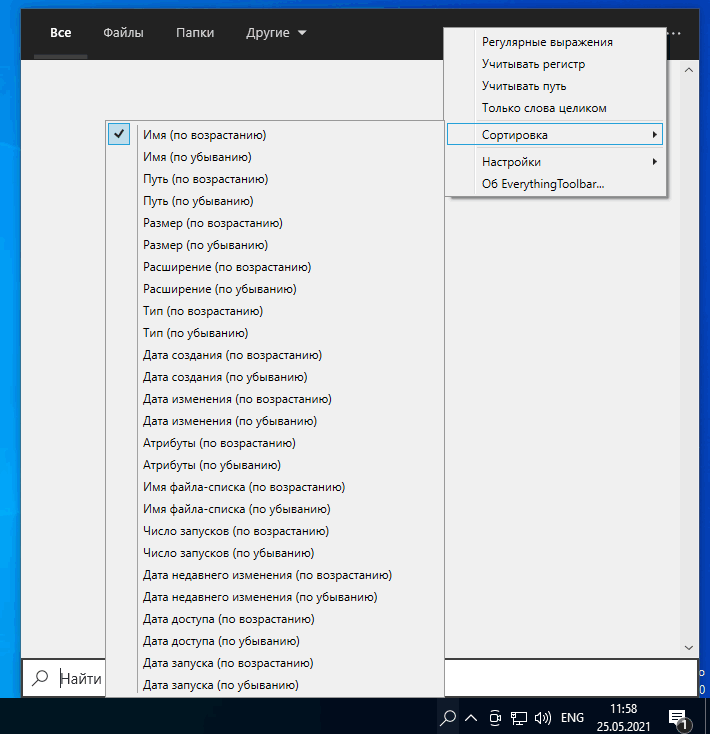
Task: Click the ENG language indicator
Action: click(572, 718)
